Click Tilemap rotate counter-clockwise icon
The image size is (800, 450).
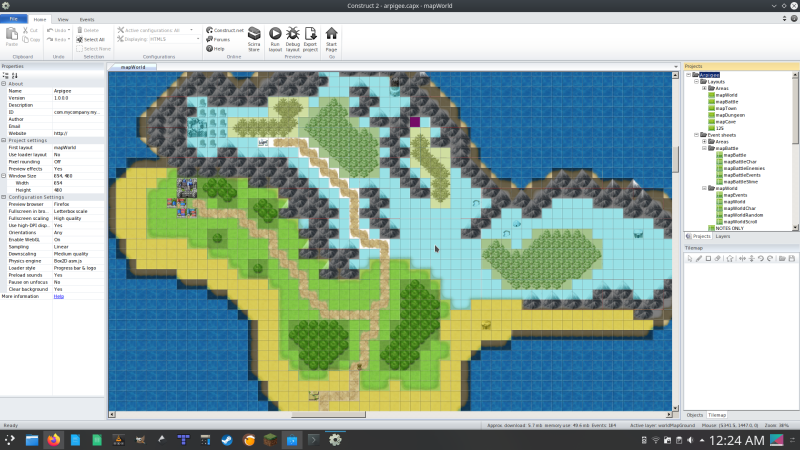pos(761,259)
